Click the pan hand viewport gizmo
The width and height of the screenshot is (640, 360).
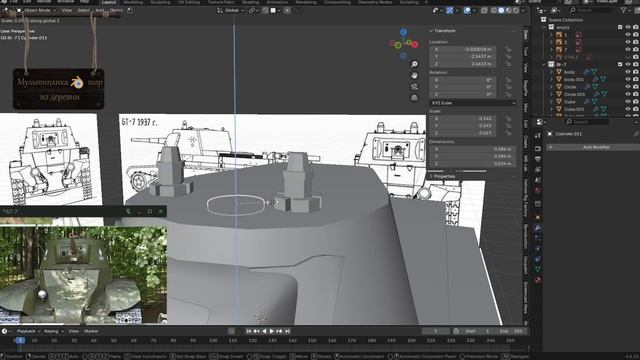pyautogui.click(x=414, y=76)
